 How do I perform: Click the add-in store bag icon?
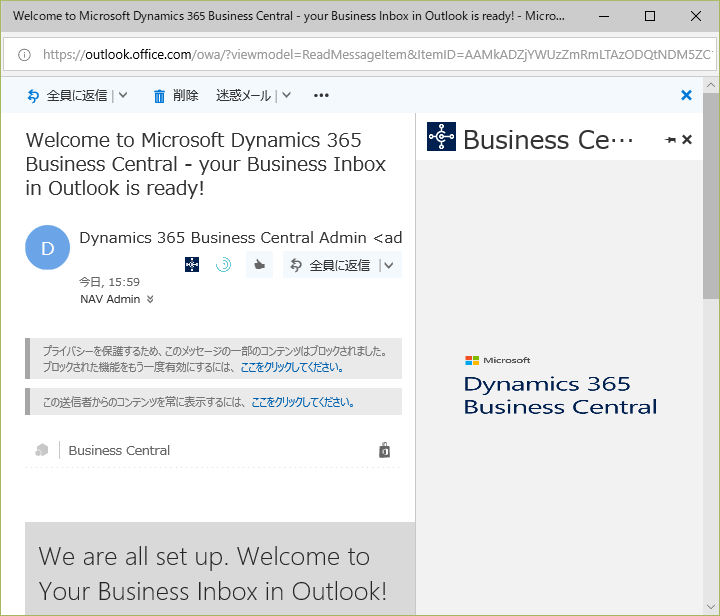tap(384, 450)
